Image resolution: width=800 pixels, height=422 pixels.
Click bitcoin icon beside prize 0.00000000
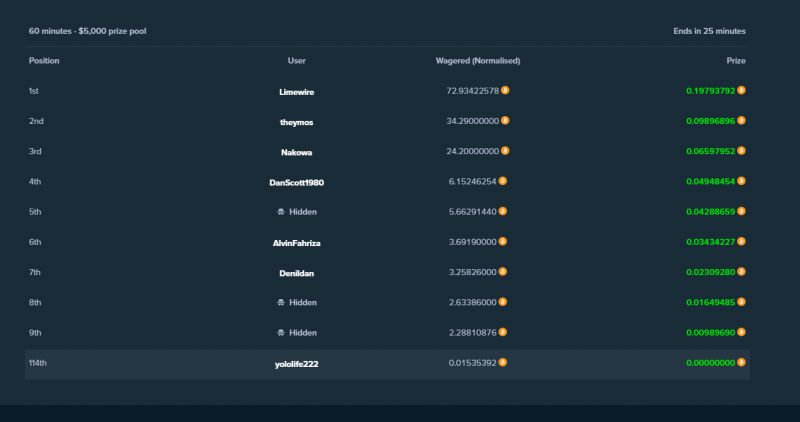741,362
